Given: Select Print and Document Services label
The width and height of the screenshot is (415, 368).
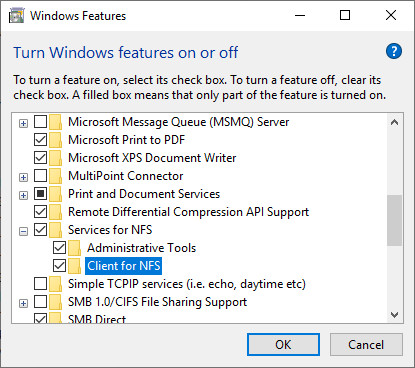Looking at the screenshot, I should tap(144, 194).
